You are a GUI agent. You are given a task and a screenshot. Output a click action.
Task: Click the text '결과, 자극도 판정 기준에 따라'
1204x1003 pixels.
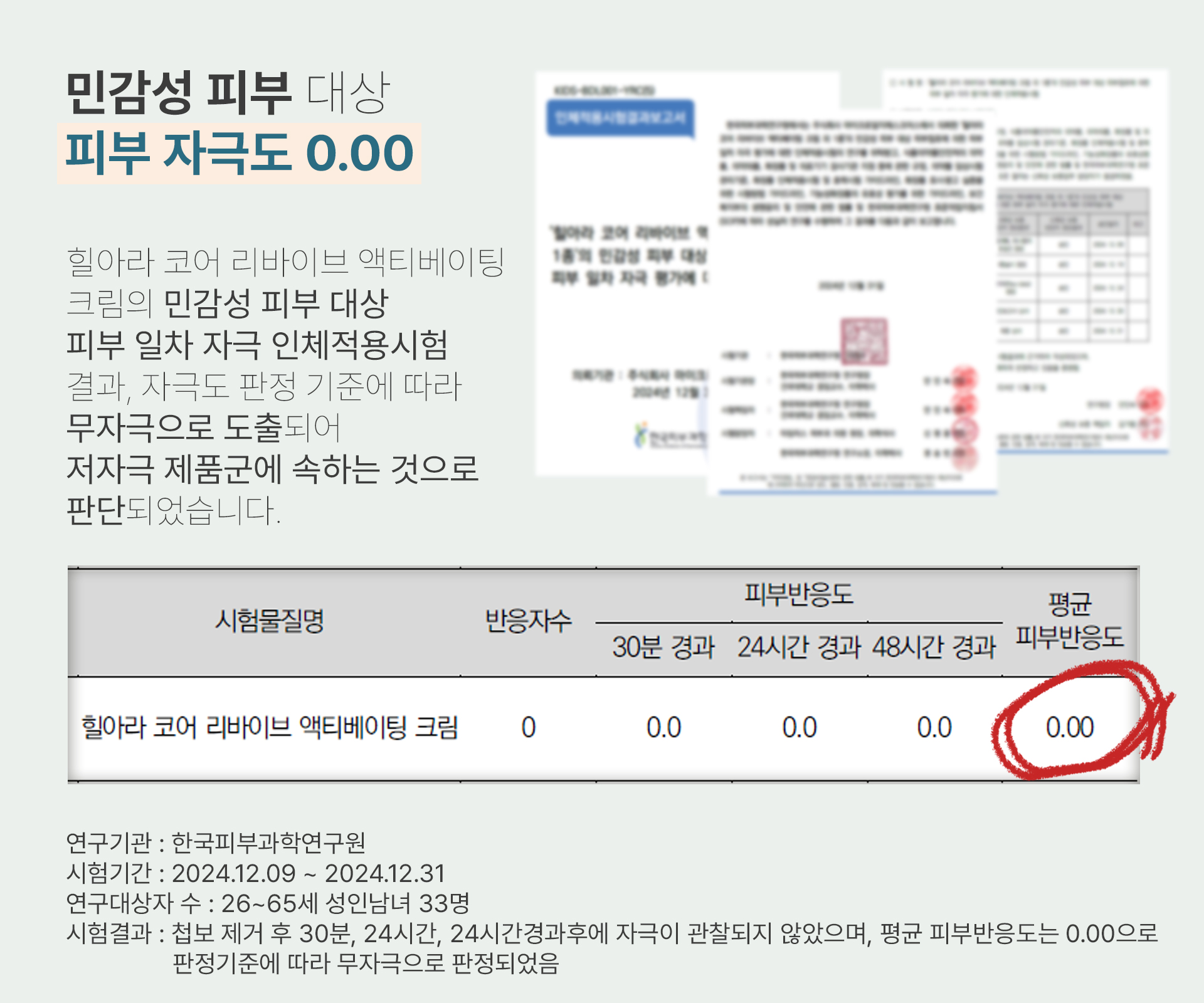pyautogui.click(x=264, y=386)
